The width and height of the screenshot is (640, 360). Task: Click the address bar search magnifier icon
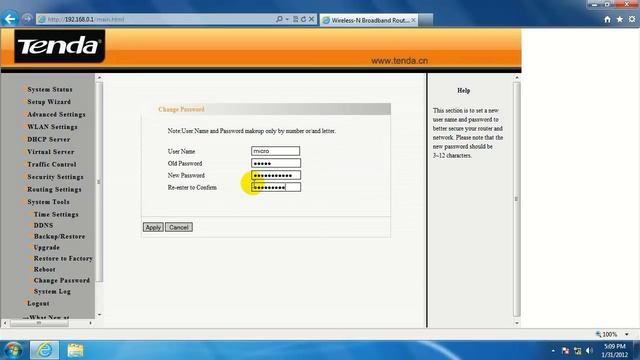(279, 19)
